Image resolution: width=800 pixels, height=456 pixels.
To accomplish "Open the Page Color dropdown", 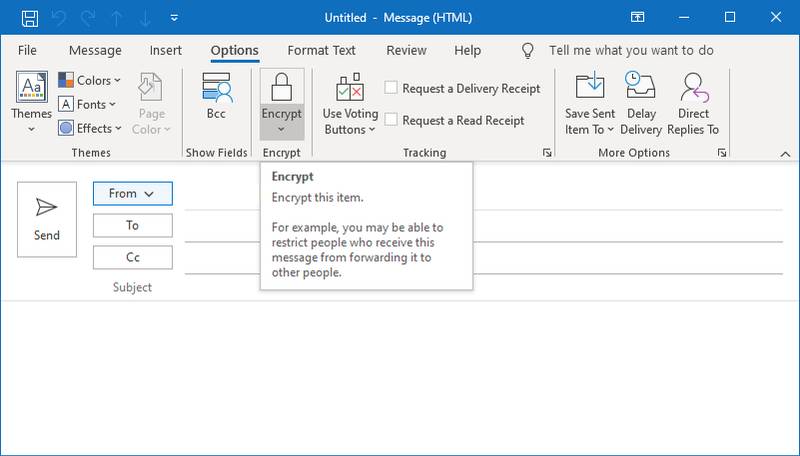I will 151,104.
